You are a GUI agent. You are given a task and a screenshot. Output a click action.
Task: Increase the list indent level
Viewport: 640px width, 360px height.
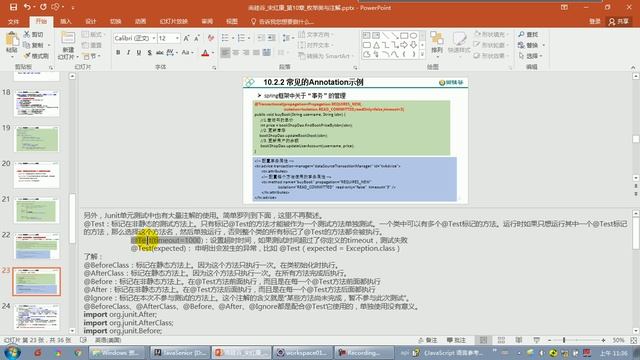(x=271, y=38)
